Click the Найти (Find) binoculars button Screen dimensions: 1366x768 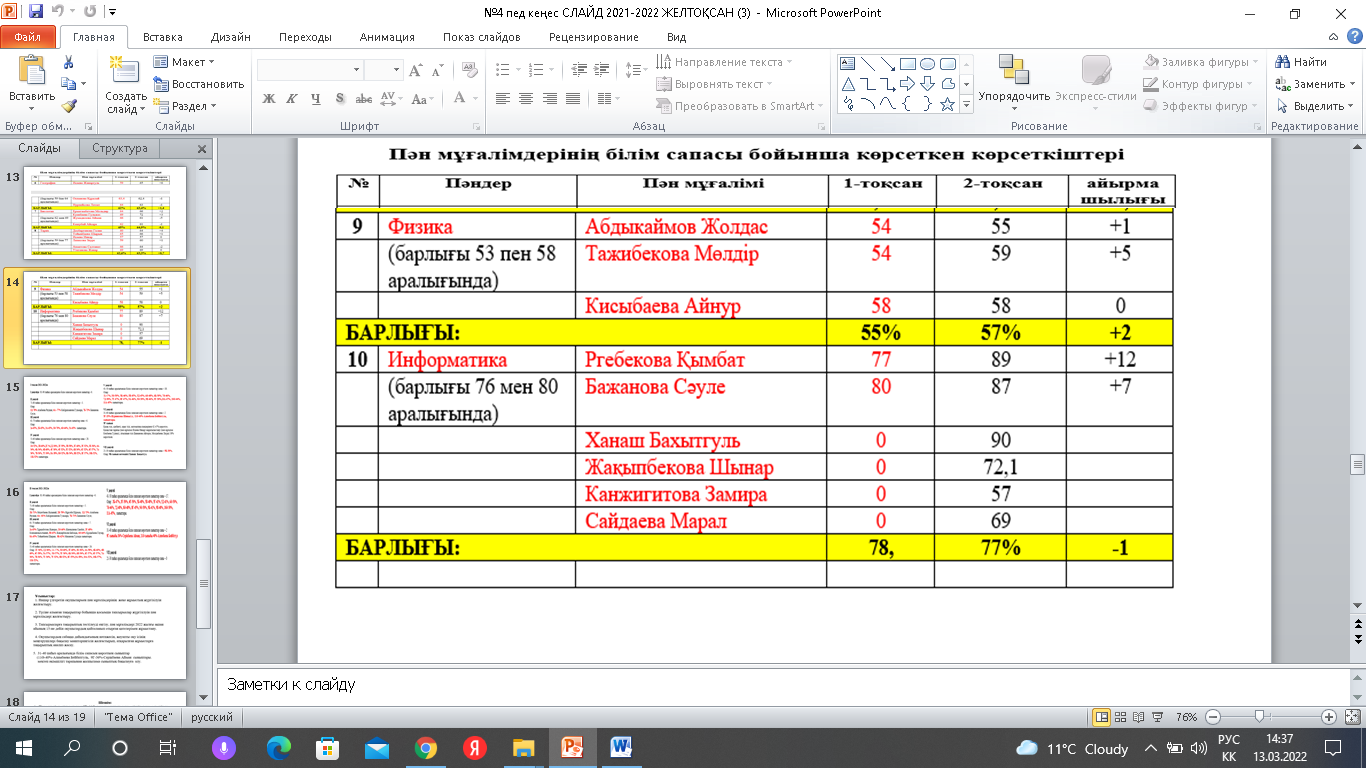coord(1300,62)
